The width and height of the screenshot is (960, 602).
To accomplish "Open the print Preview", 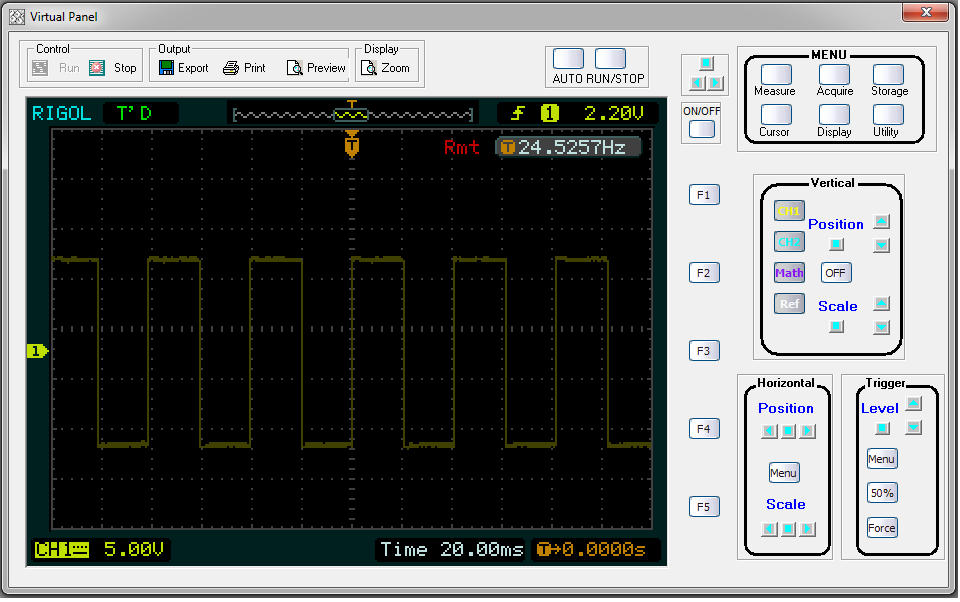I will click(x=294, y=68).
